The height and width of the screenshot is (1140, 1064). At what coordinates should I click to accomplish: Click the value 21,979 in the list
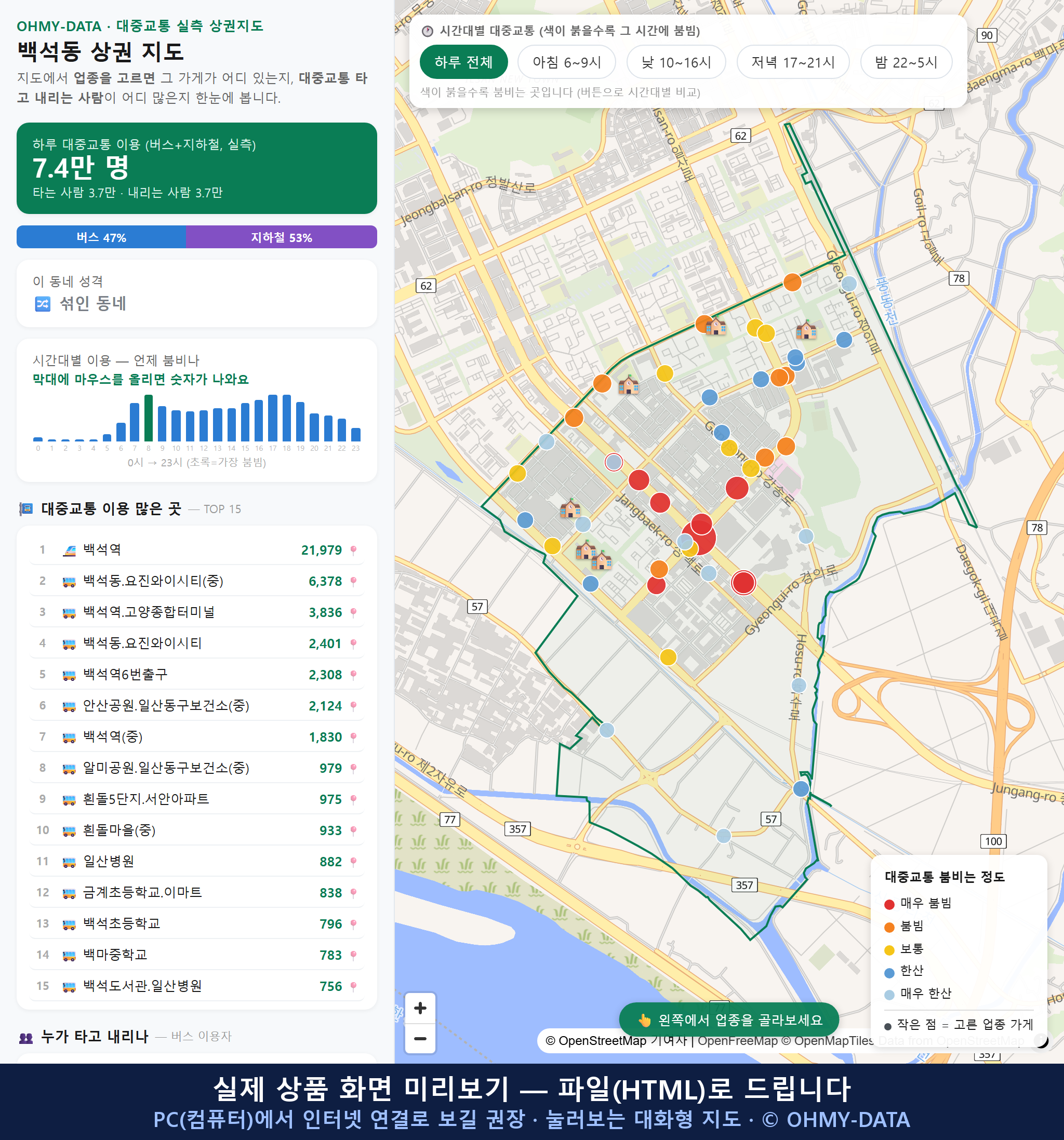(x=321, y=551)
